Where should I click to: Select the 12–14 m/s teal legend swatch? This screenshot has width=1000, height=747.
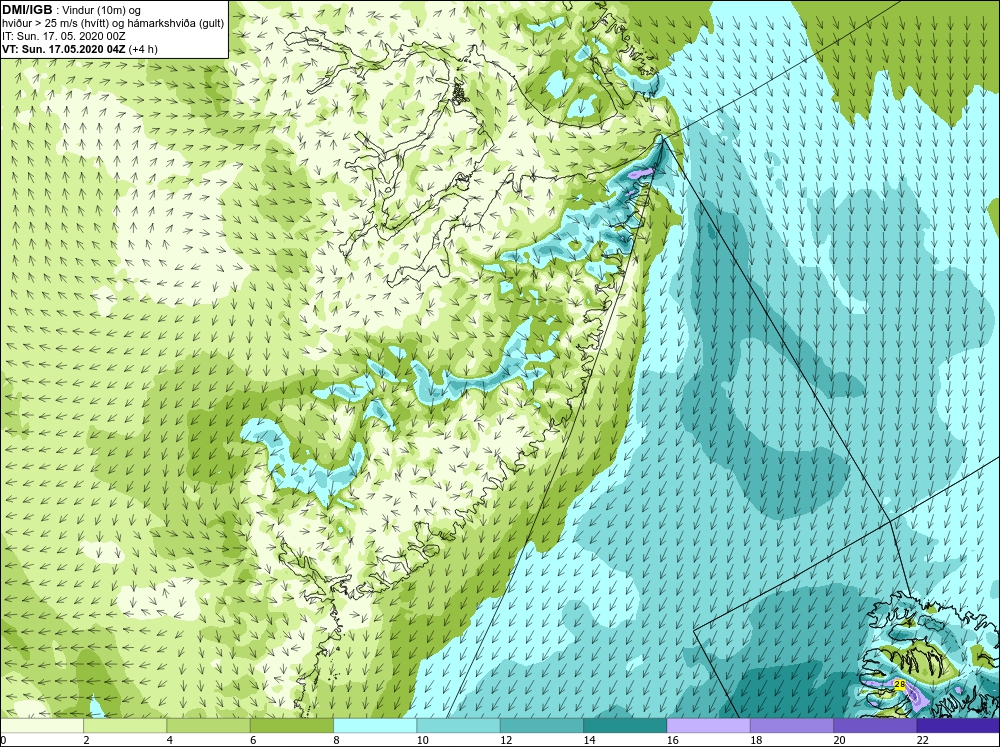541,725
